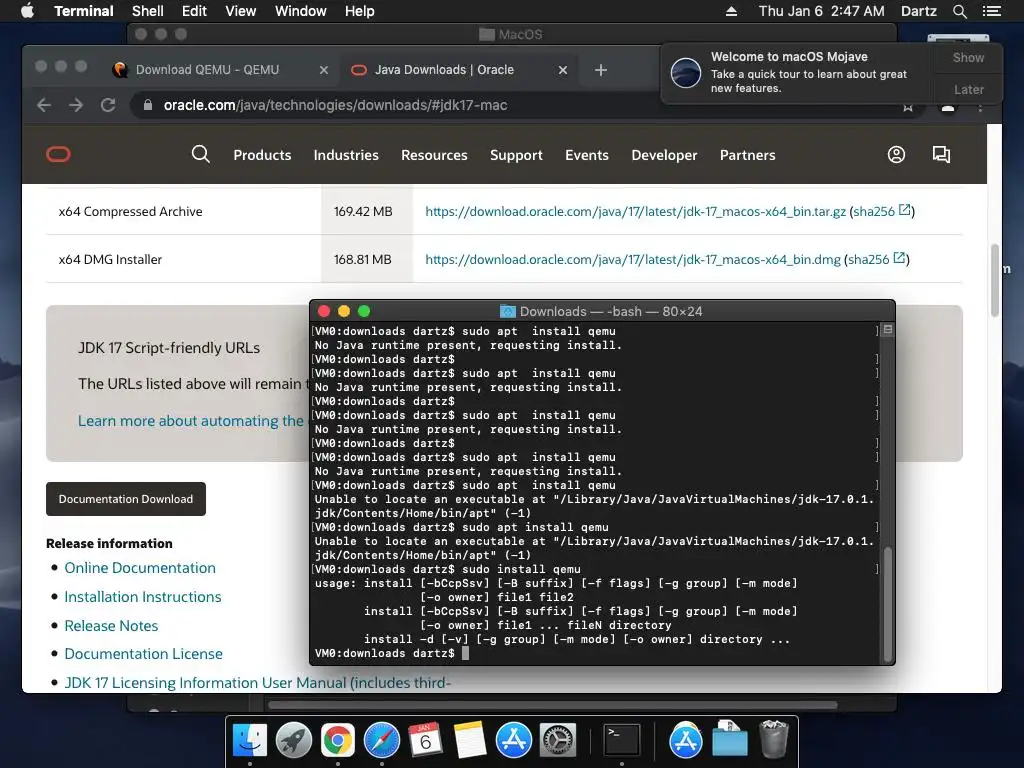Expand Oracle Products navigation menu
The width and height of the screenshot is (1024, 768).
262,155
